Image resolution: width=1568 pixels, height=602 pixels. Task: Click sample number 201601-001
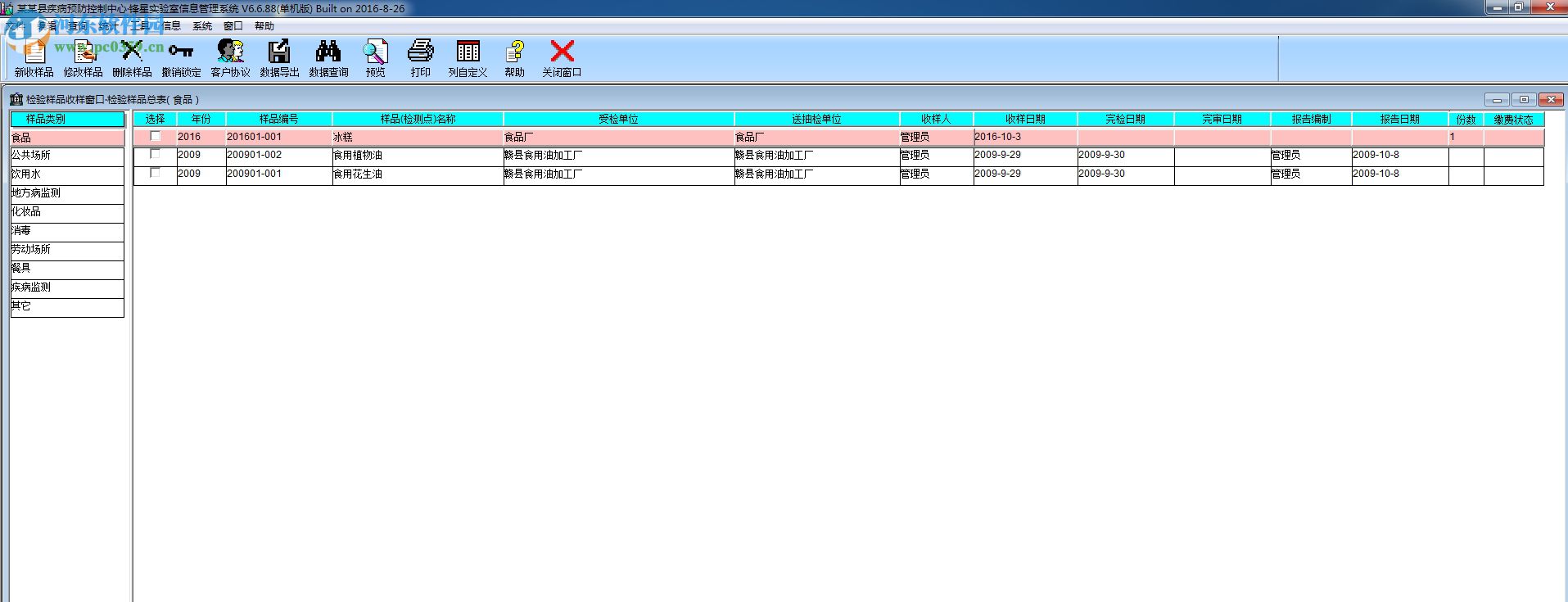click(279, 138)
